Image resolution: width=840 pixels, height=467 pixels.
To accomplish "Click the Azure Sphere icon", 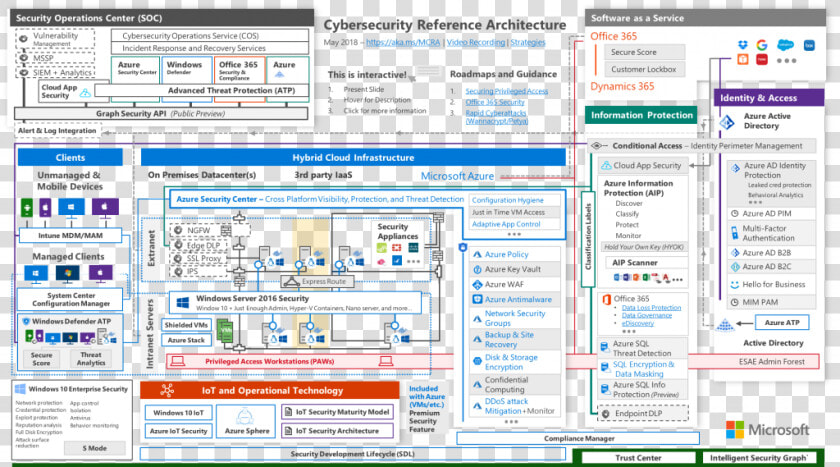I will tap(245, 416).
